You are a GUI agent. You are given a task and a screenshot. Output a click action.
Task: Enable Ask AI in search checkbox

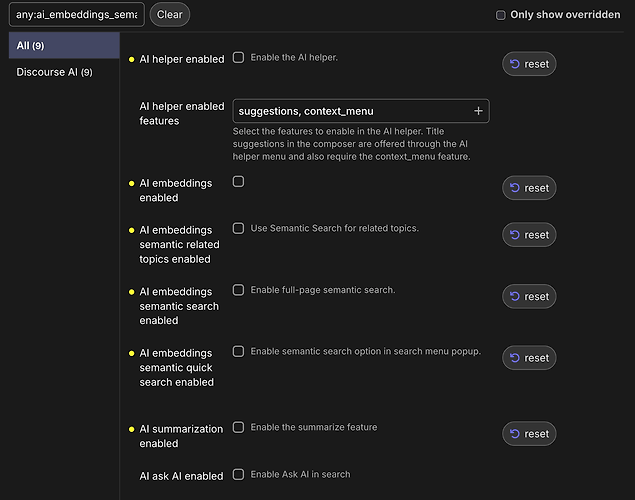(239, 474)
